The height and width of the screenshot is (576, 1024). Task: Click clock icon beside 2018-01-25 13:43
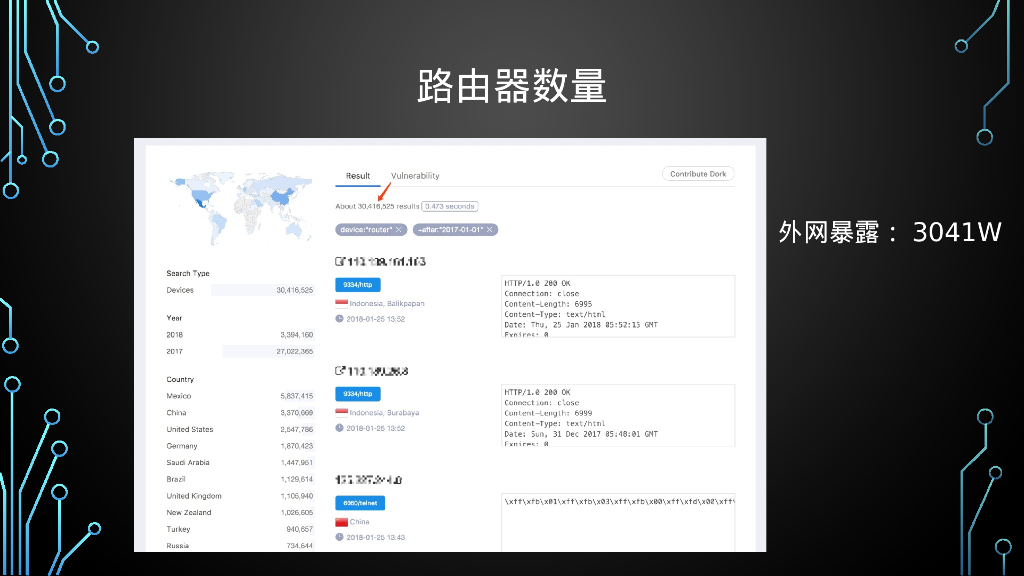tap(340, 537)
